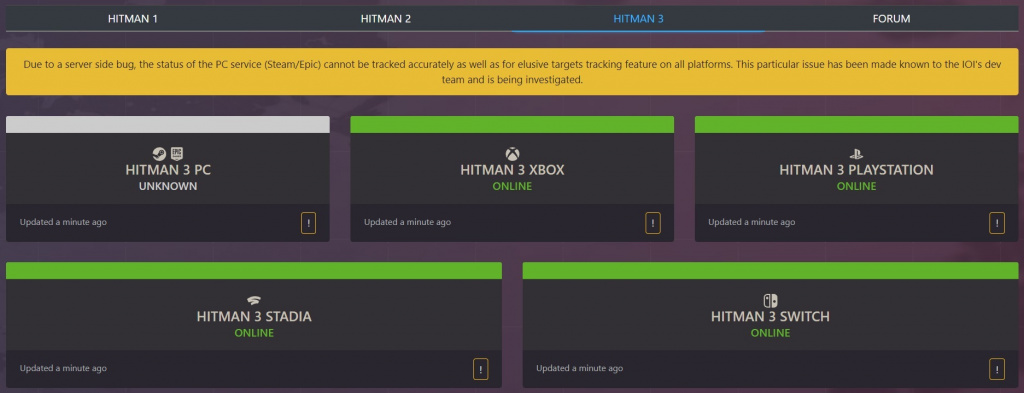Click the yellow server bug notice banner
The image size is (1024, 393).
pyautogui.click(x=512, y=72)
